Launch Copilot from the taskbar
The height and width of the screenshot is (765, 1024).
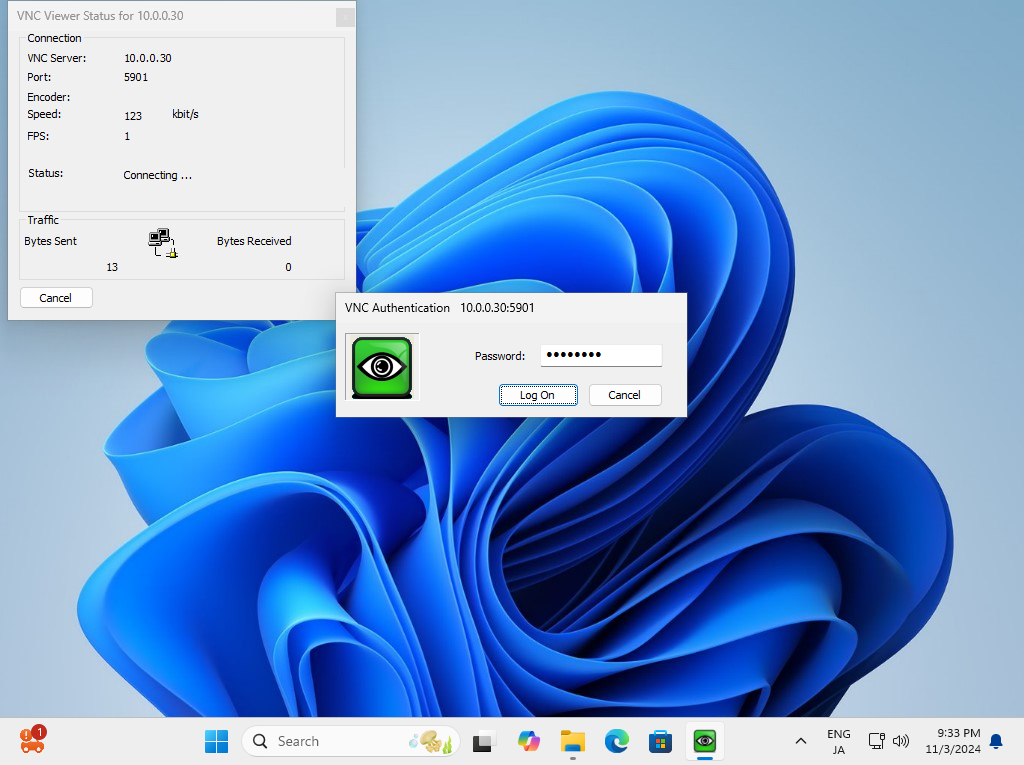(528, 741)
